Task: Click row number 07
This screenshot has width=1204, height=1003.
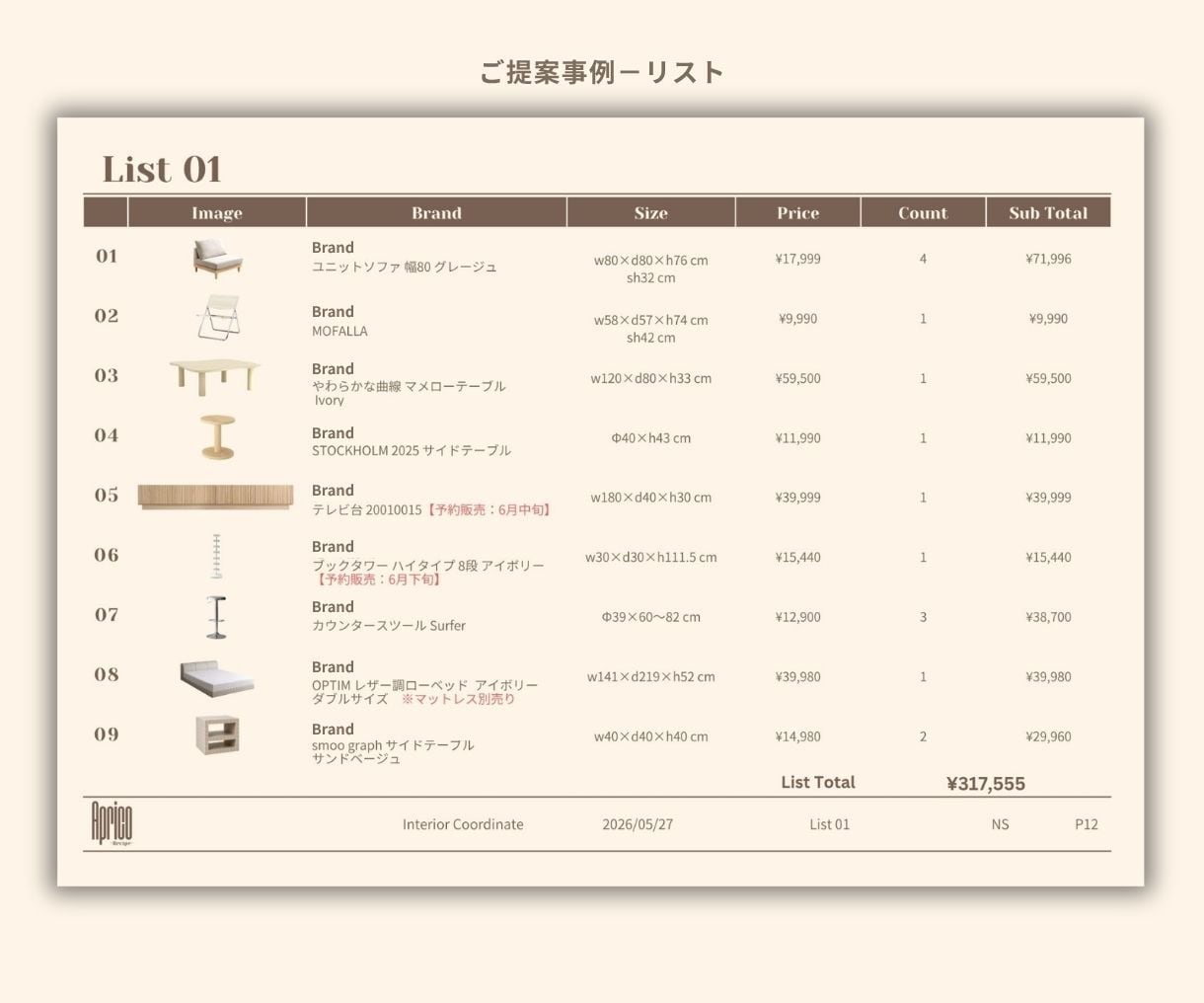Action: coord(107,614)
